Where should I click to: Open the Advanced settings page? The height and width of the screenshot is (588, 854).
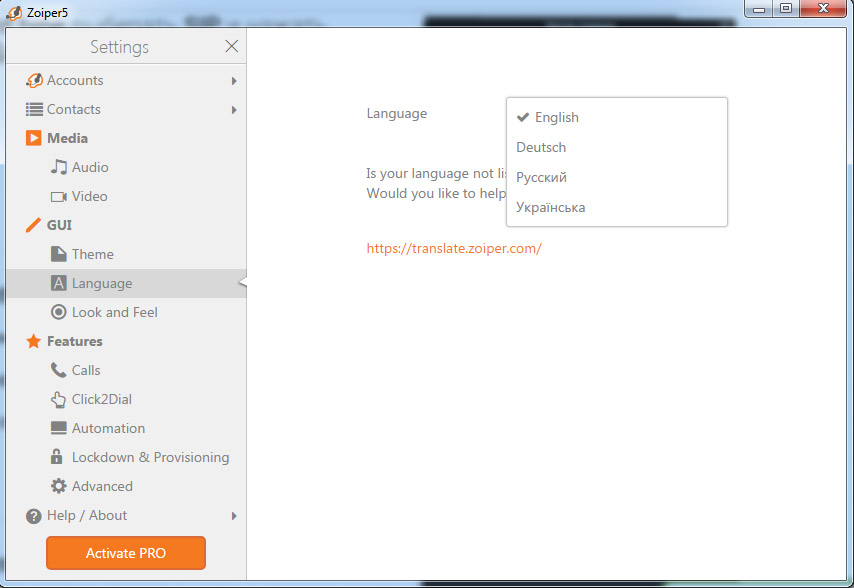coord(126,486)
